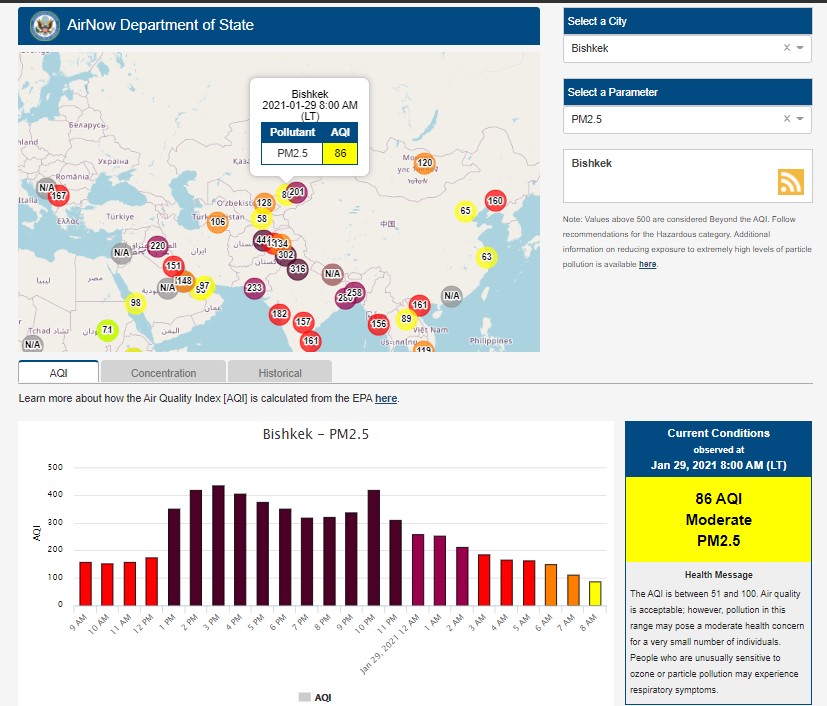Expand the Select a Parameter dropdown arrow
The height and width of the screenshot is (706, 827).
click(801, 119)
